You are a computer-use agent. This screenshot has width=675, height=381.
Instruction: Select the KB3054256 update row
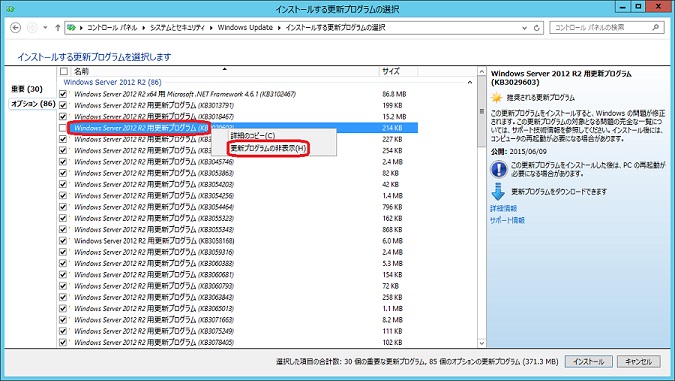point(238,195)
